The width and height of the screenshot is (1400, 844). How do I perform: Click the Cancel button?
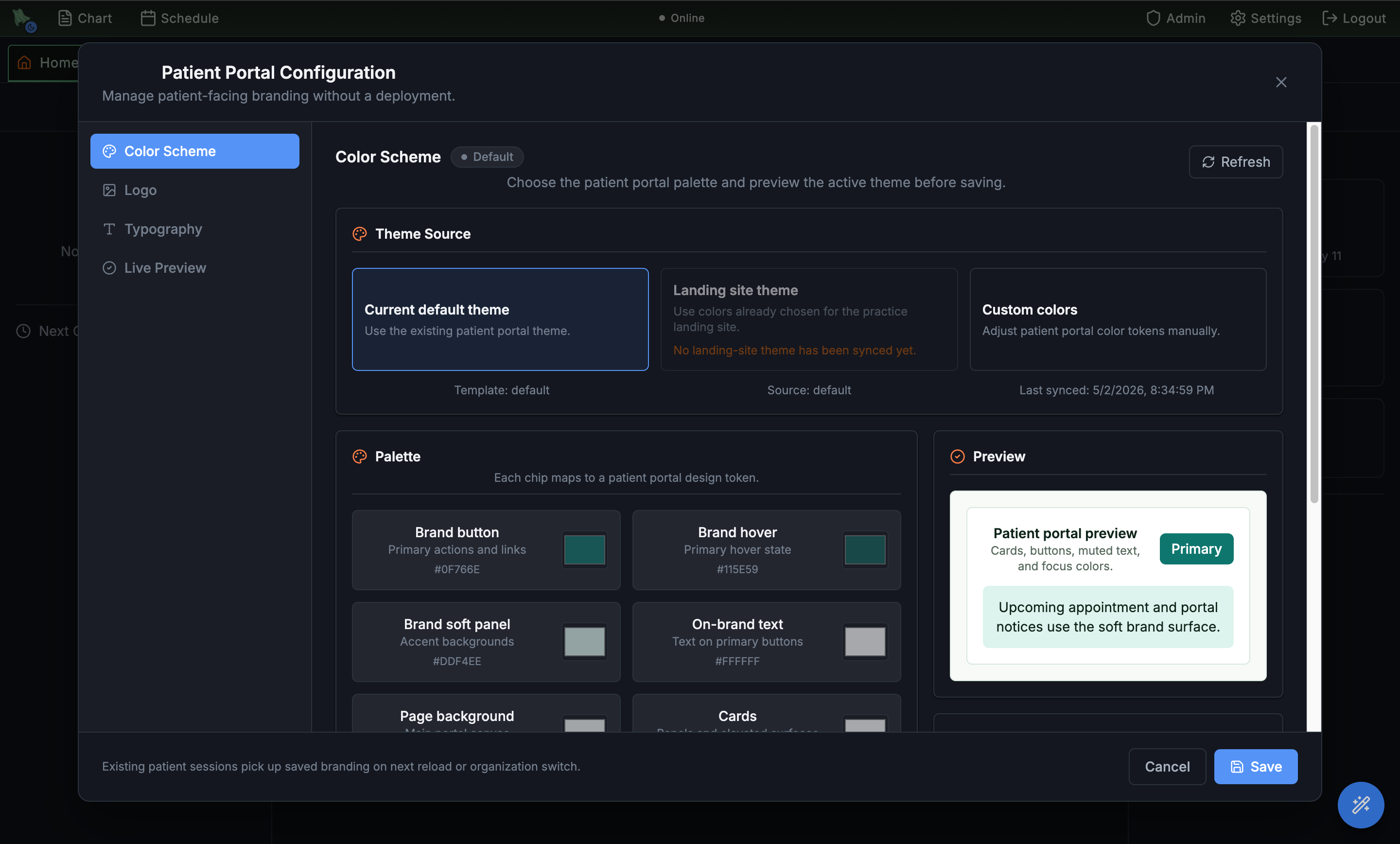pyautogui.click(x=1167, y=766)
